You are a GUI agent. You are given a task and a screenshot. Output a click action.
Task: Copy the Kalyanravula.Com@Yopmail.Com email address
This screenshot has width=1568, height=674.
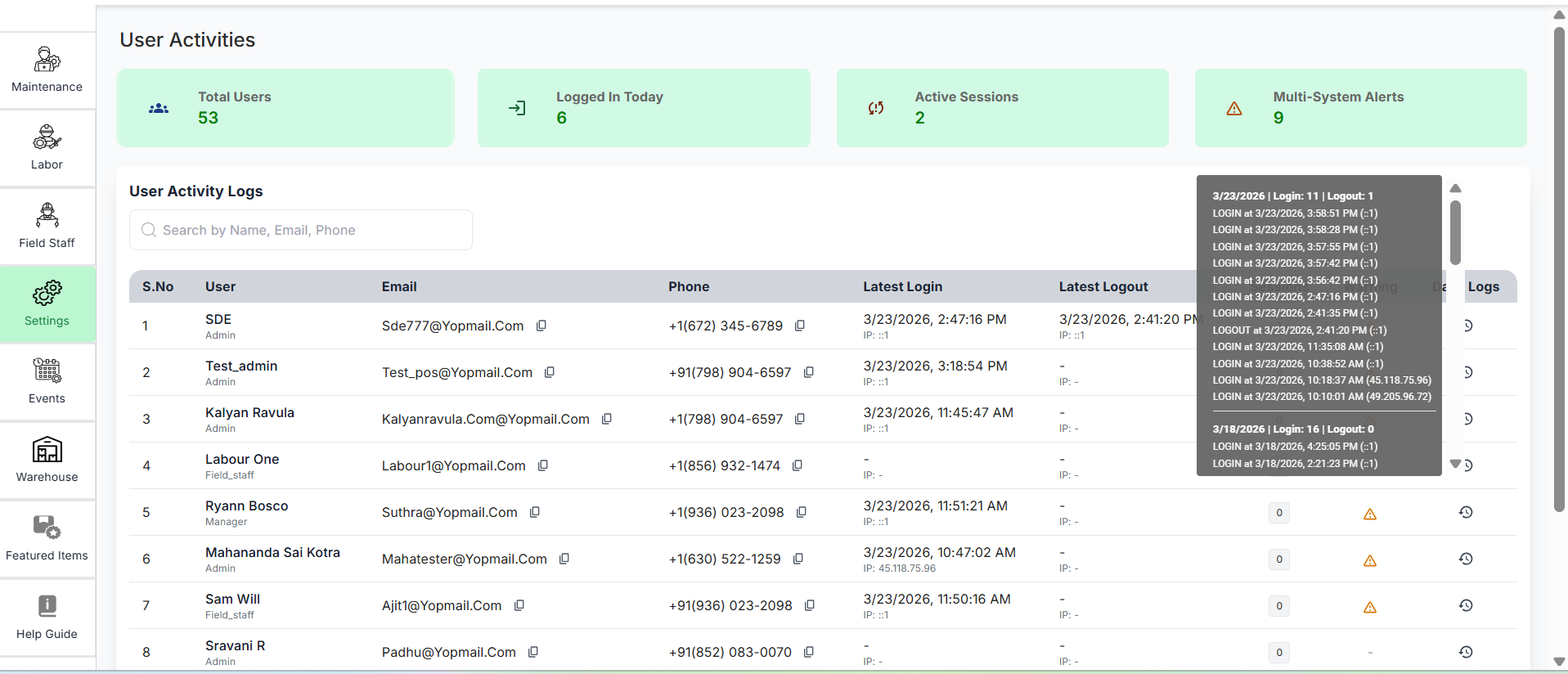pos(607,419)
